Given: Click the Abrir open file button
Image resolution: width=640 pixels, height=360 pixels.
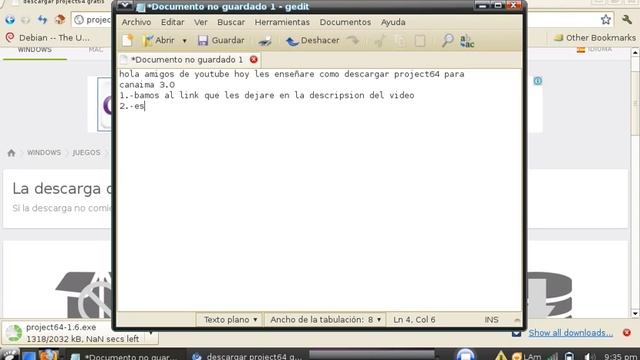Looking at the screenshot, I should tap(158, 40).
